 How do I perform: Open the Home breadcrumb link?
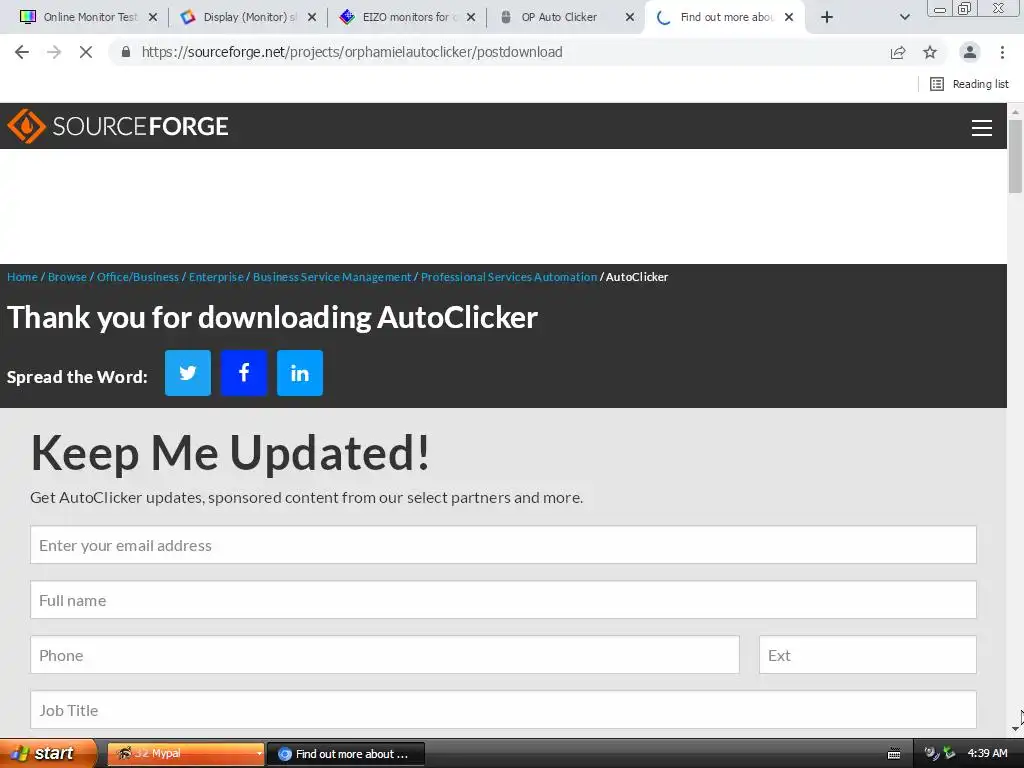(x=22, y=277)
